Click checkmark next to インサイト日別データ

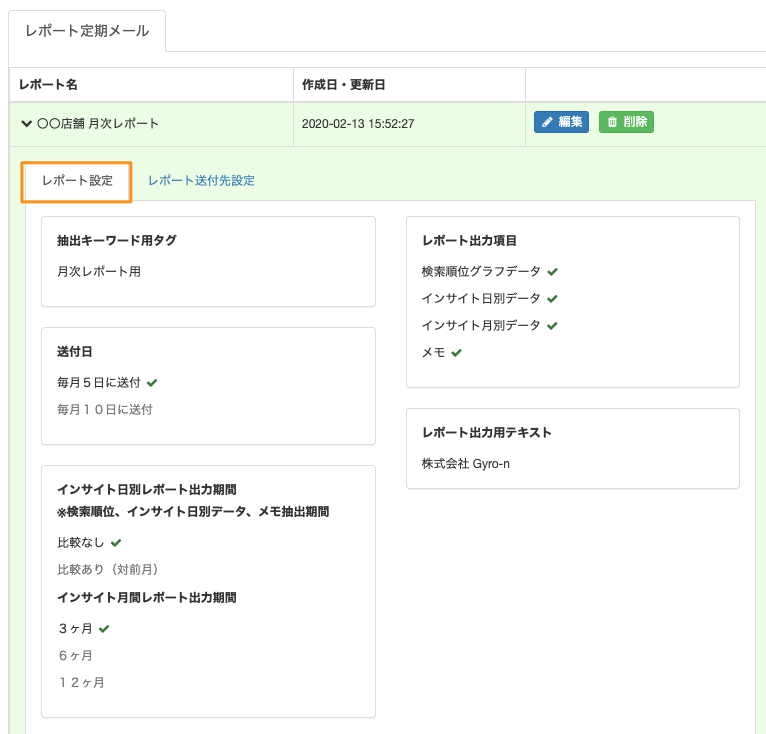(x=553, y=299)
